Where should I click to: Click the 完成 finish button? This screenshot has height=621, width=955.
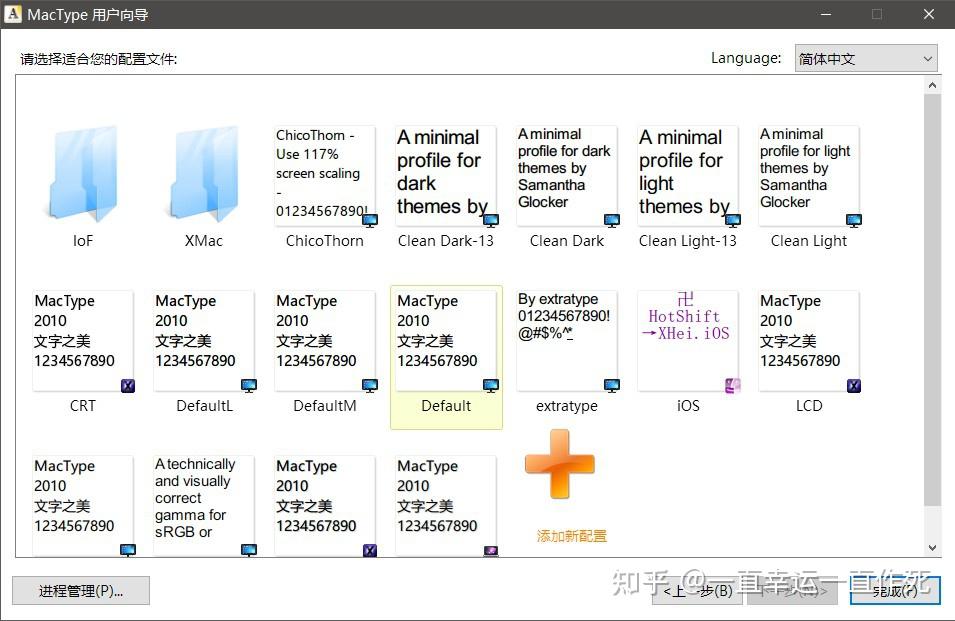[x=893, y=591]
